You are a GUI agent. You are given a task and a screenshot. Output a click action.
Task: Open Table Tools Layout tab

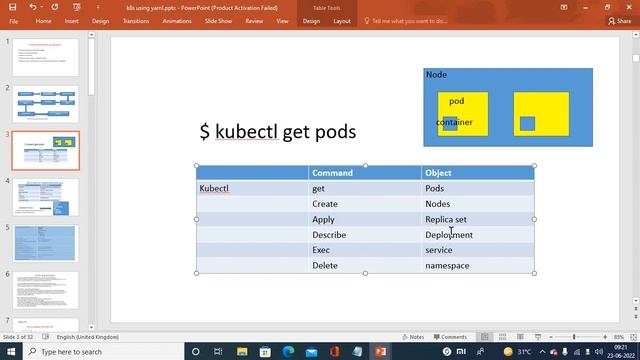(342, 21)
